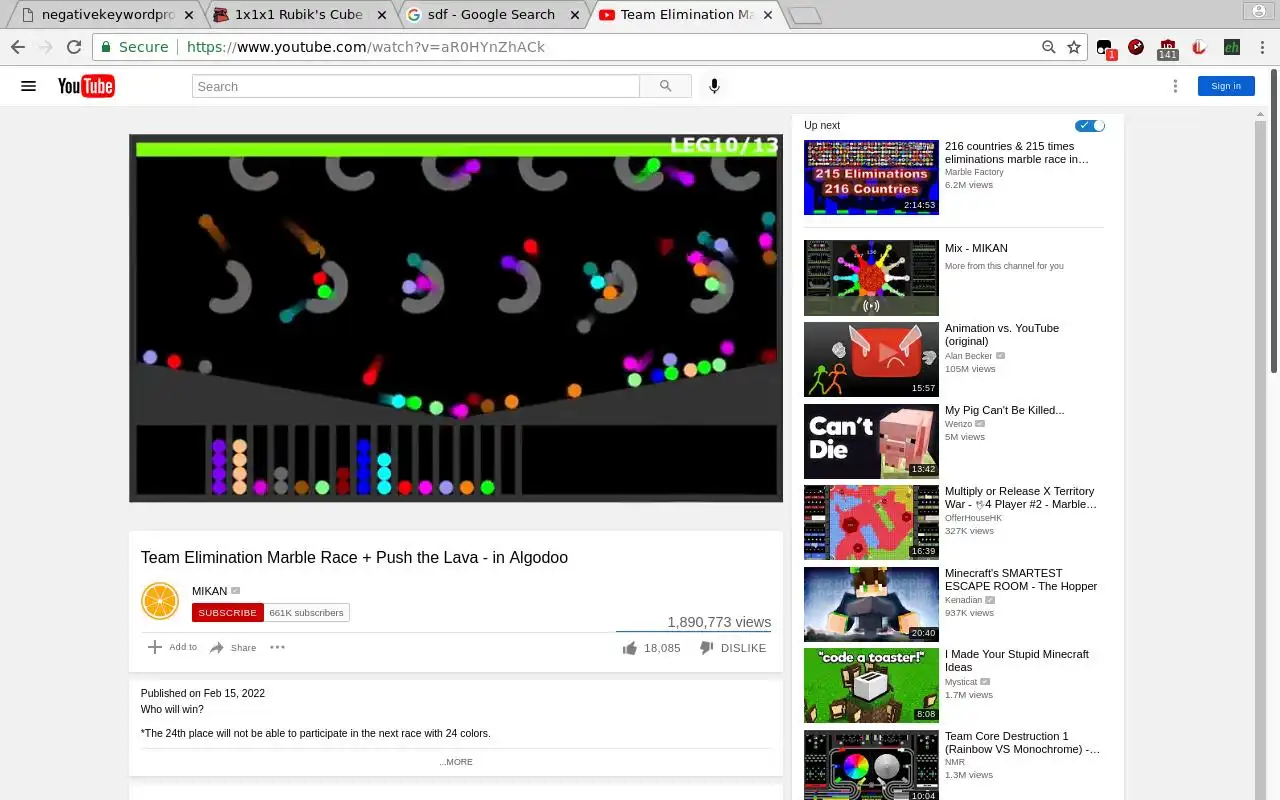
Task: Click the Published on Feb 15, 2022 text
Action: point(203,693)
